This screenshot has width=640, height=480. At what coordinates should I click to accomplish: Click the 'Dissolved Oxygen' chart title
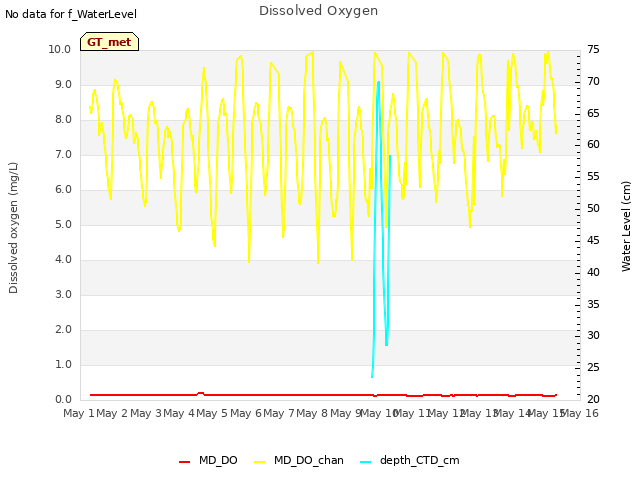[318, 11]
